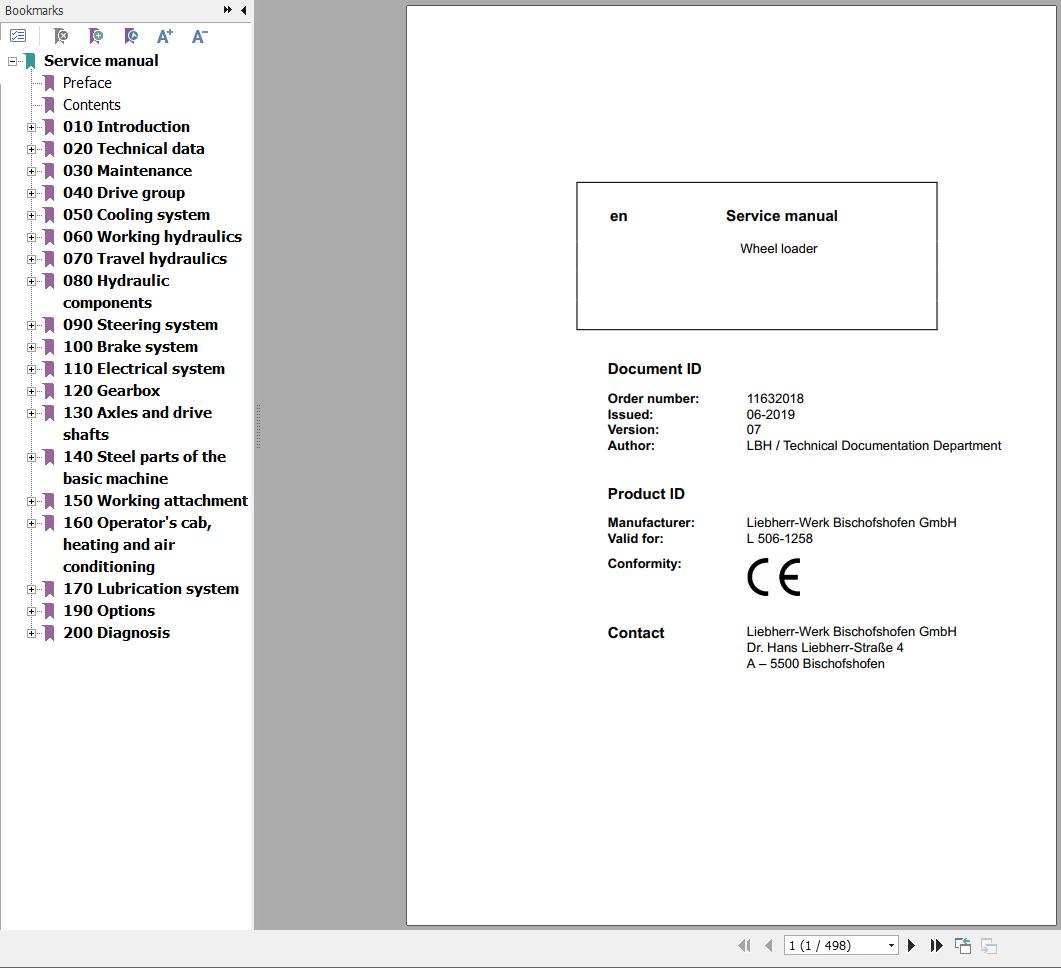Click the 'Product ID' heading
Viewport: 1061px width, 968px height.
pyautogui.click(x=646, y=494)
